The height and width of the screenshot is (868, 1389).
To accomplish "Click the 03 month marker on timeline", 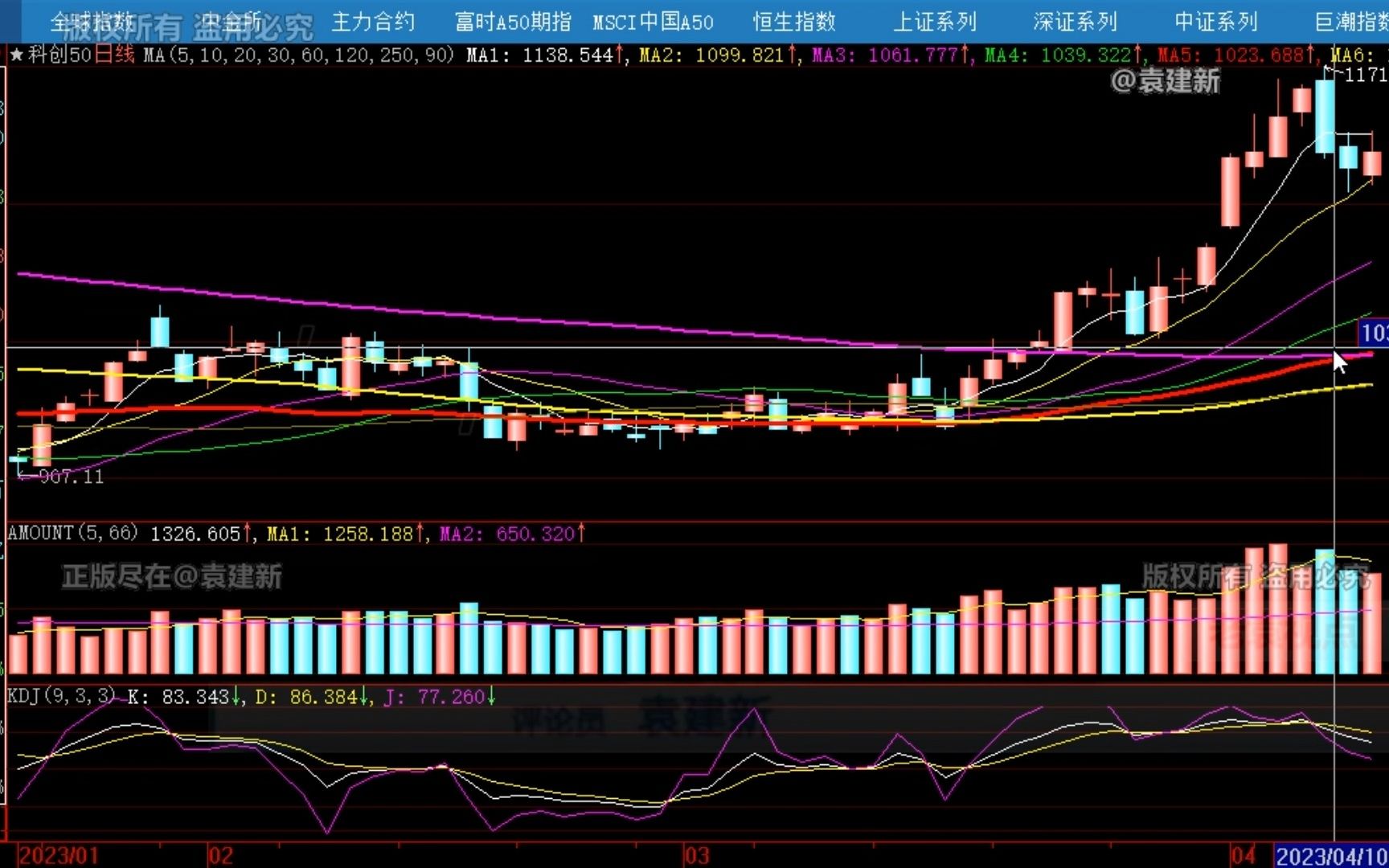I will click(x=697, y=855).
